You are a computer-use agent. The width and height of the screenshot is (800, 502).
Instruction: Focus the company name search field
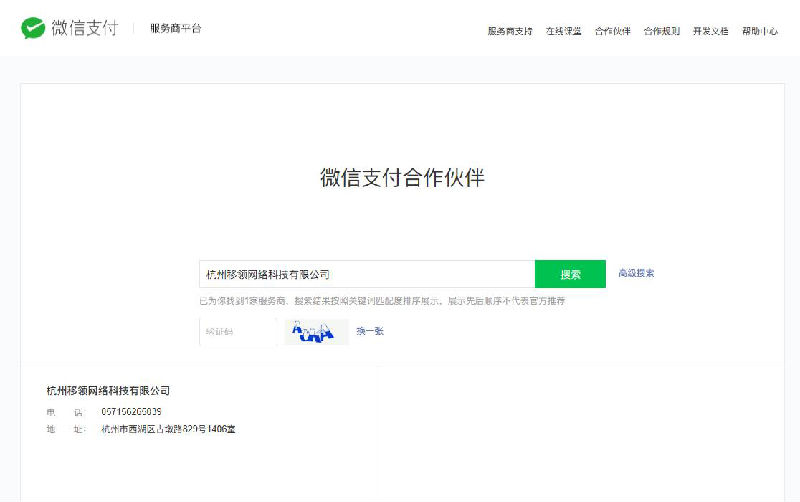[x=367, y=274]
